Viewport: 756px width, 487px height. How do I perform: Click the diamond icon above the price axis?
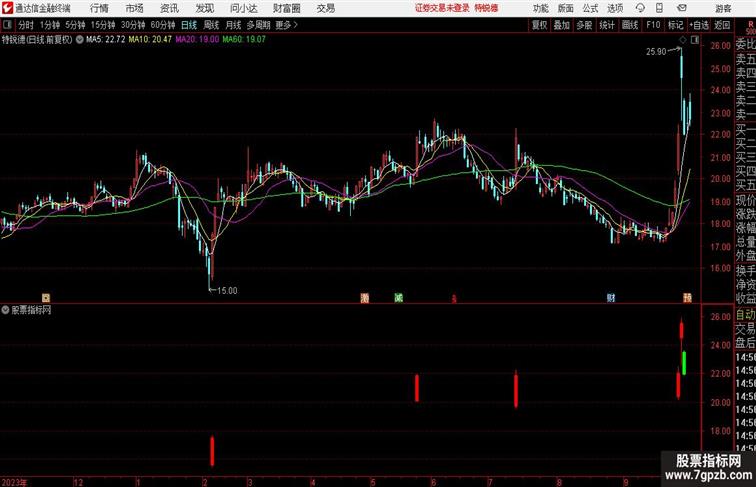pos(683,40)
